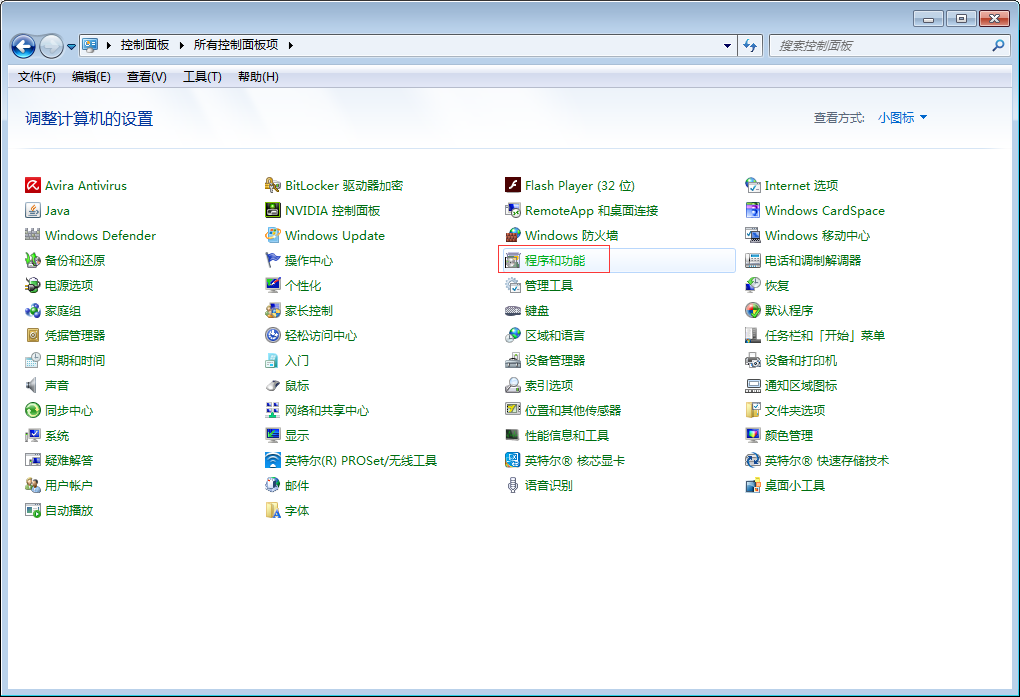Click the 程序和功能 icon
Screen dimensions: 1020x697
[513, 260]
